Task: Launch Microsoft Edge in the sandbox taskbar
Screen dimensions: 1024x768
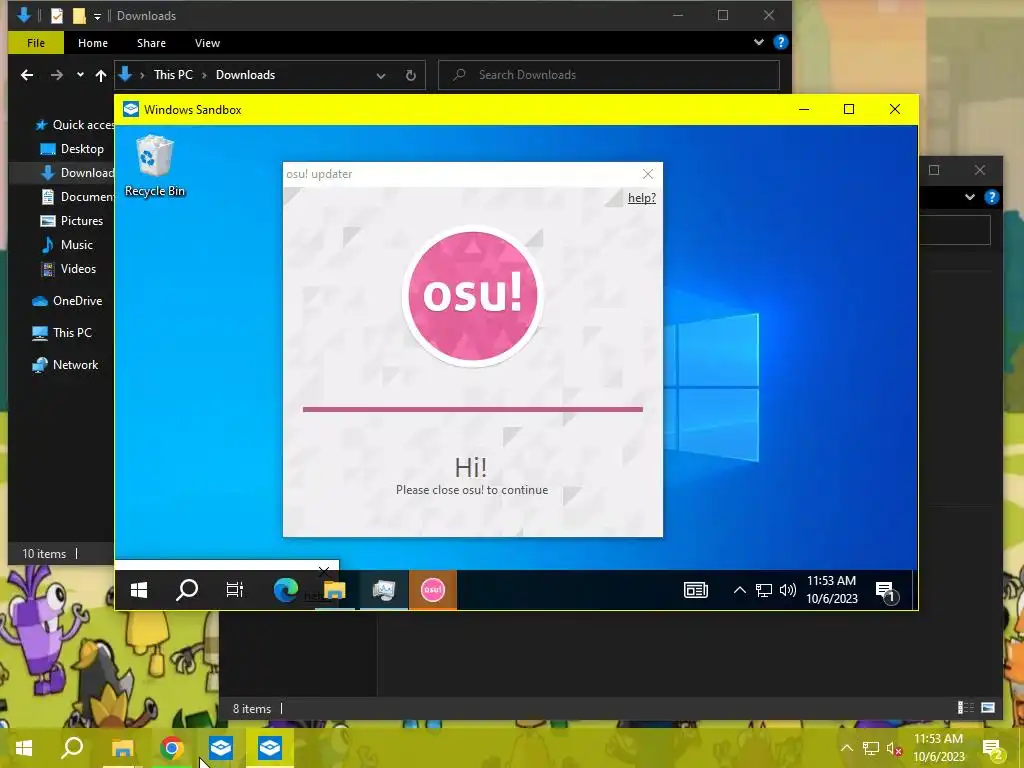Action: click(285, 590)
